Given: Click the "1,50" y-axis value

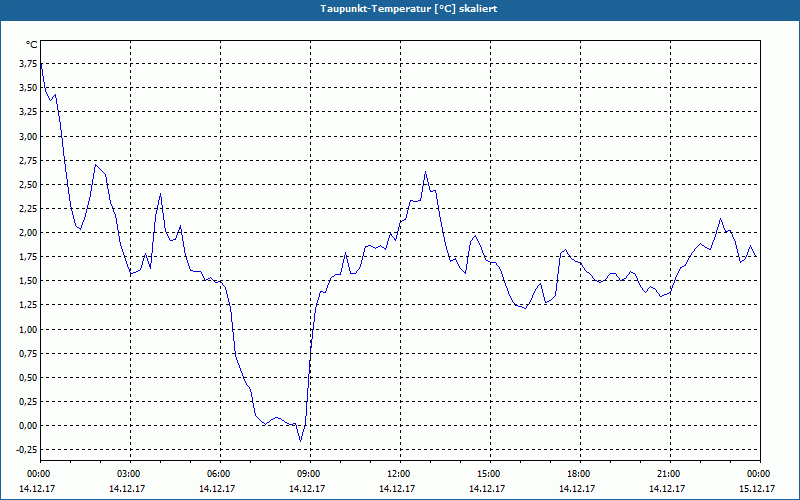Looking at the screenshot, I should (x=29, y=281).
